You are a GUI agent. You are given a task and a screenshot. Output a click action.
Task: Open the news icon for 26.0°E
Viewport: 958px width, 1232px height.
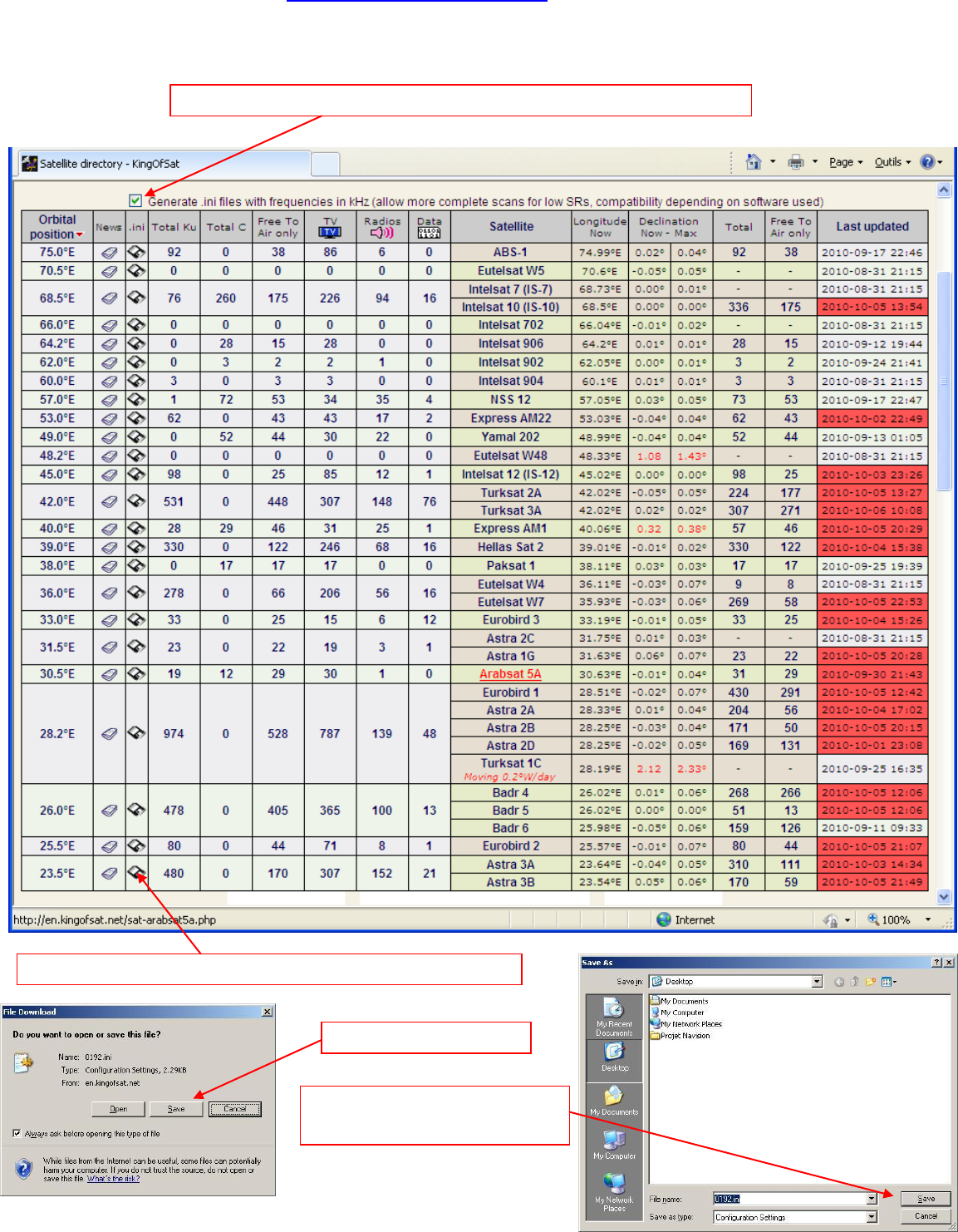pyautogui.click(x=109, y=811)
